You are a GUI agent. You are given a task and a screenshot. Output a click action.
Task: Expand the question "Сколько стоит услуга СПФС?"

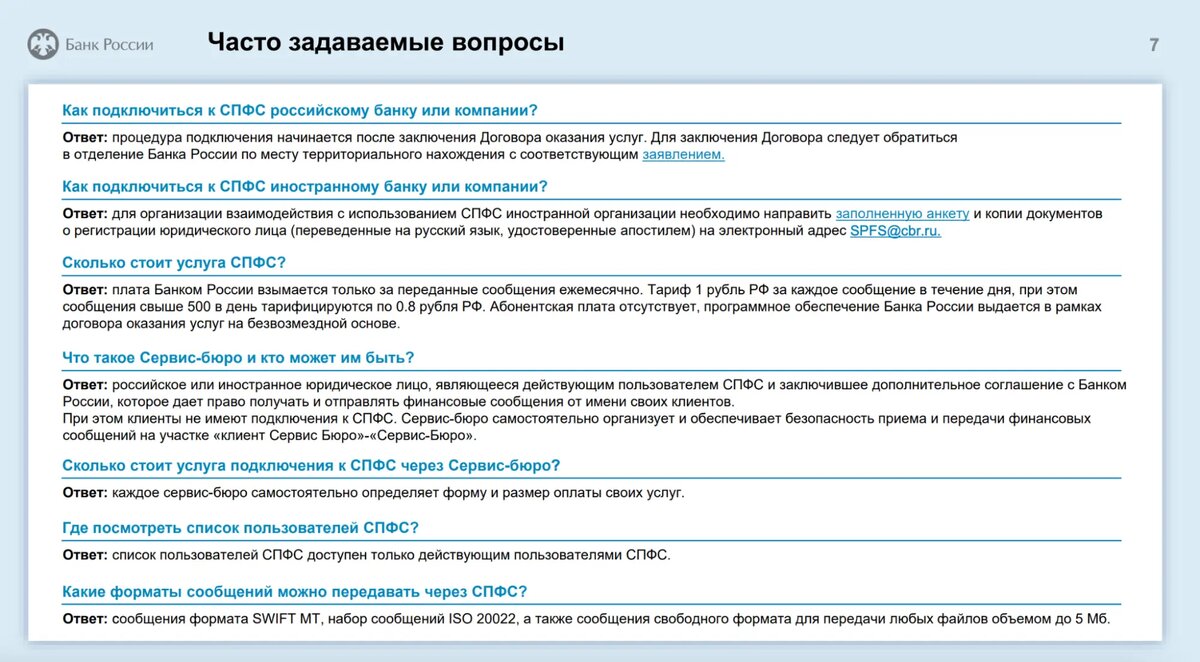pyautogui.click(x=170, y=262)
